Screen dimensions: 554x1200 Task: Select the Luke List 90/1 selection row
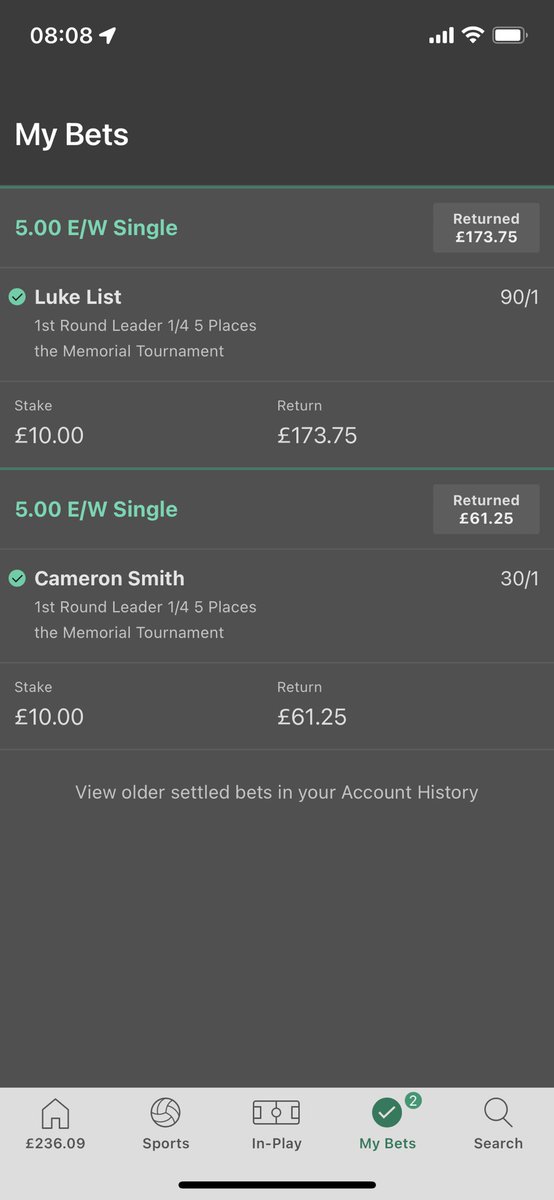coord(277,324)
